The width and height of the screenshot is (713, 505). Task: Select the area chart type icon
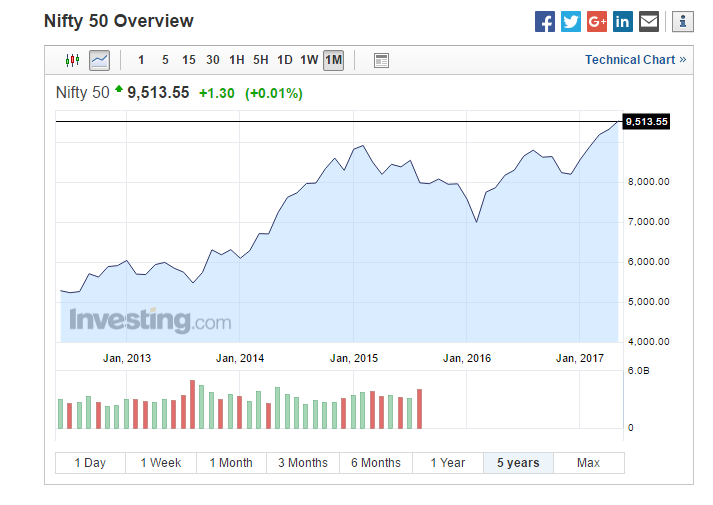click(99, 60)
